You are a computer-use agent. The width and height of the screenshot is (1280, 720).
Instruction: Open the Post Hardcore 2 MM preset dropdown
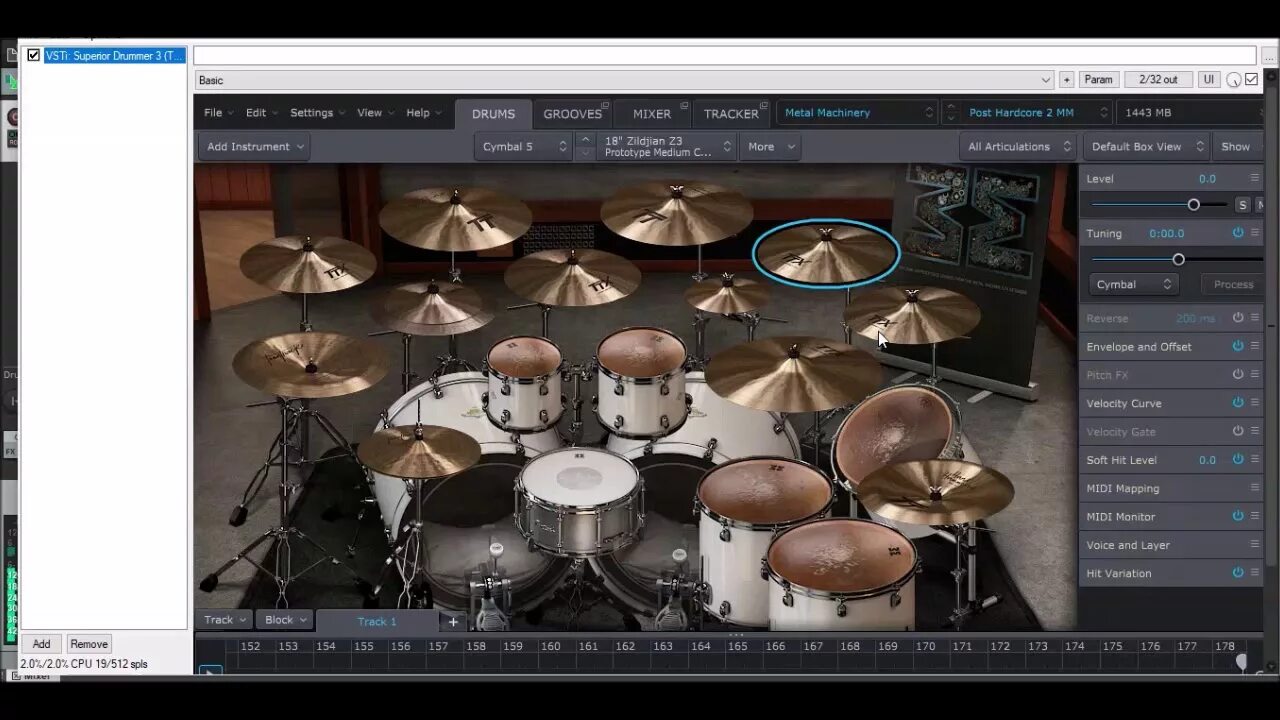pyautogui.click(x=1036, y=113)
